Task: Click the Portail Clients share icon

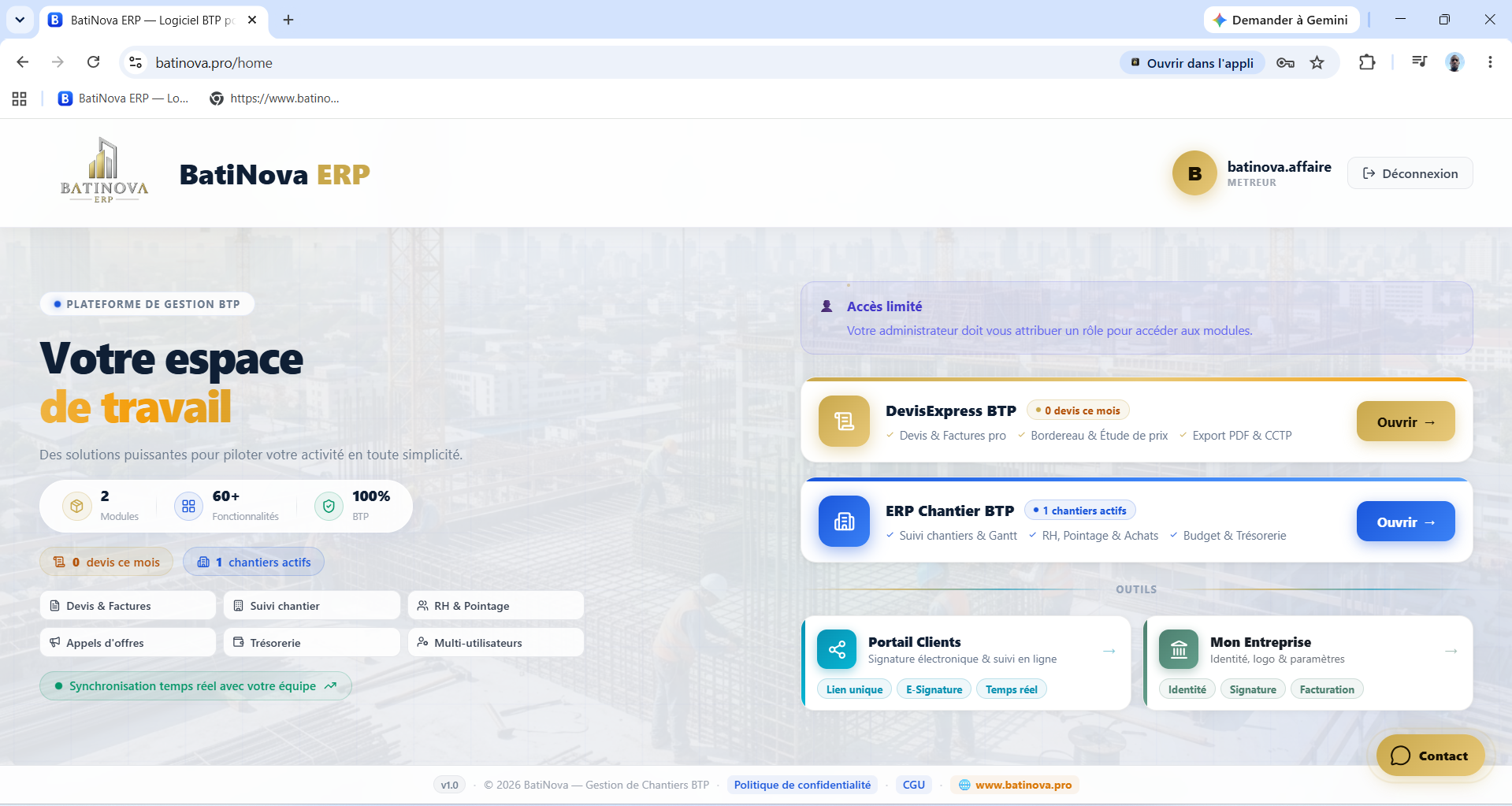Action: pyautogui.click(x=837, y=649)
